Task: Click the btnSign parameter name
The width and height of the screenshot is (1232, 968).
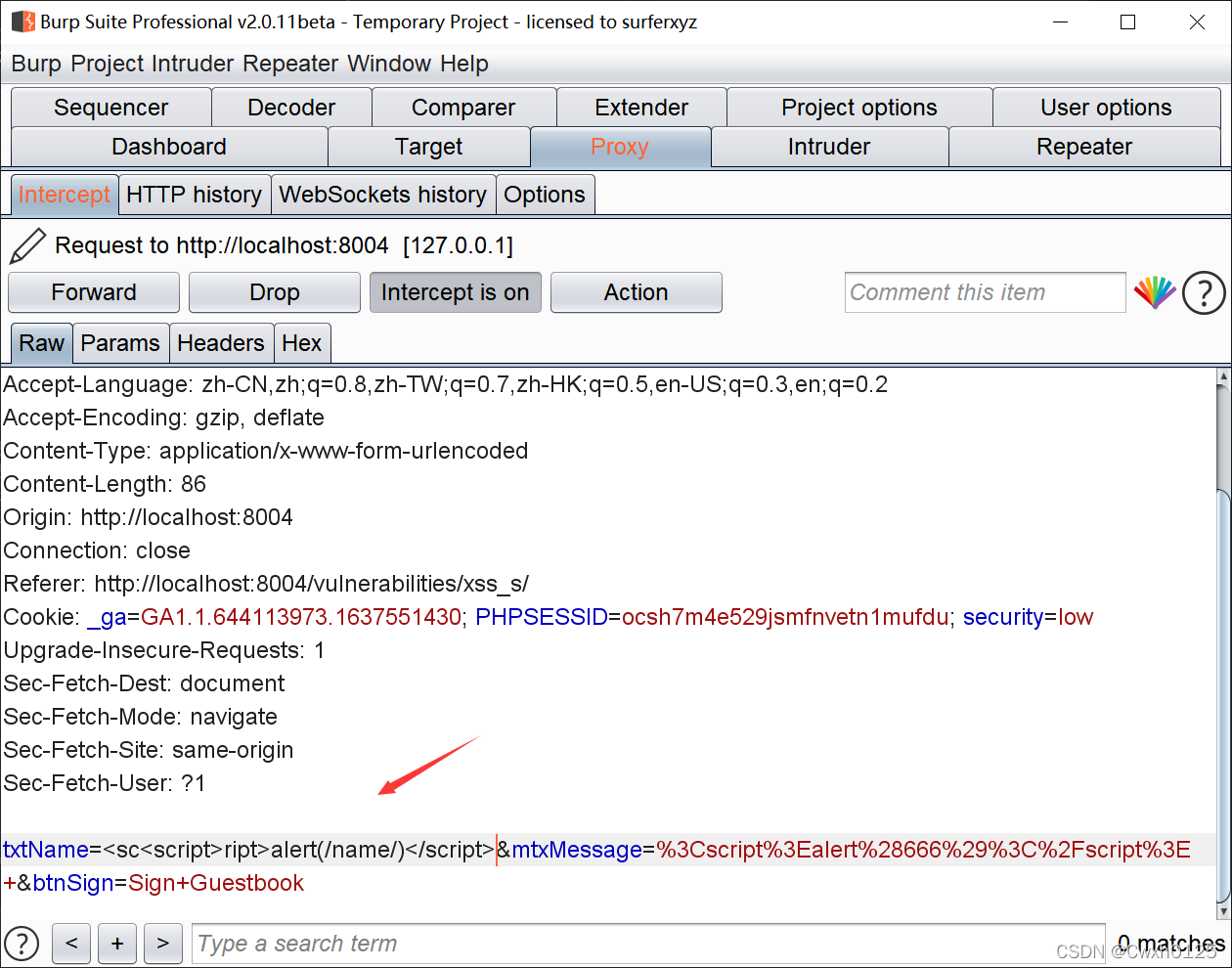Action: point(73,883)
